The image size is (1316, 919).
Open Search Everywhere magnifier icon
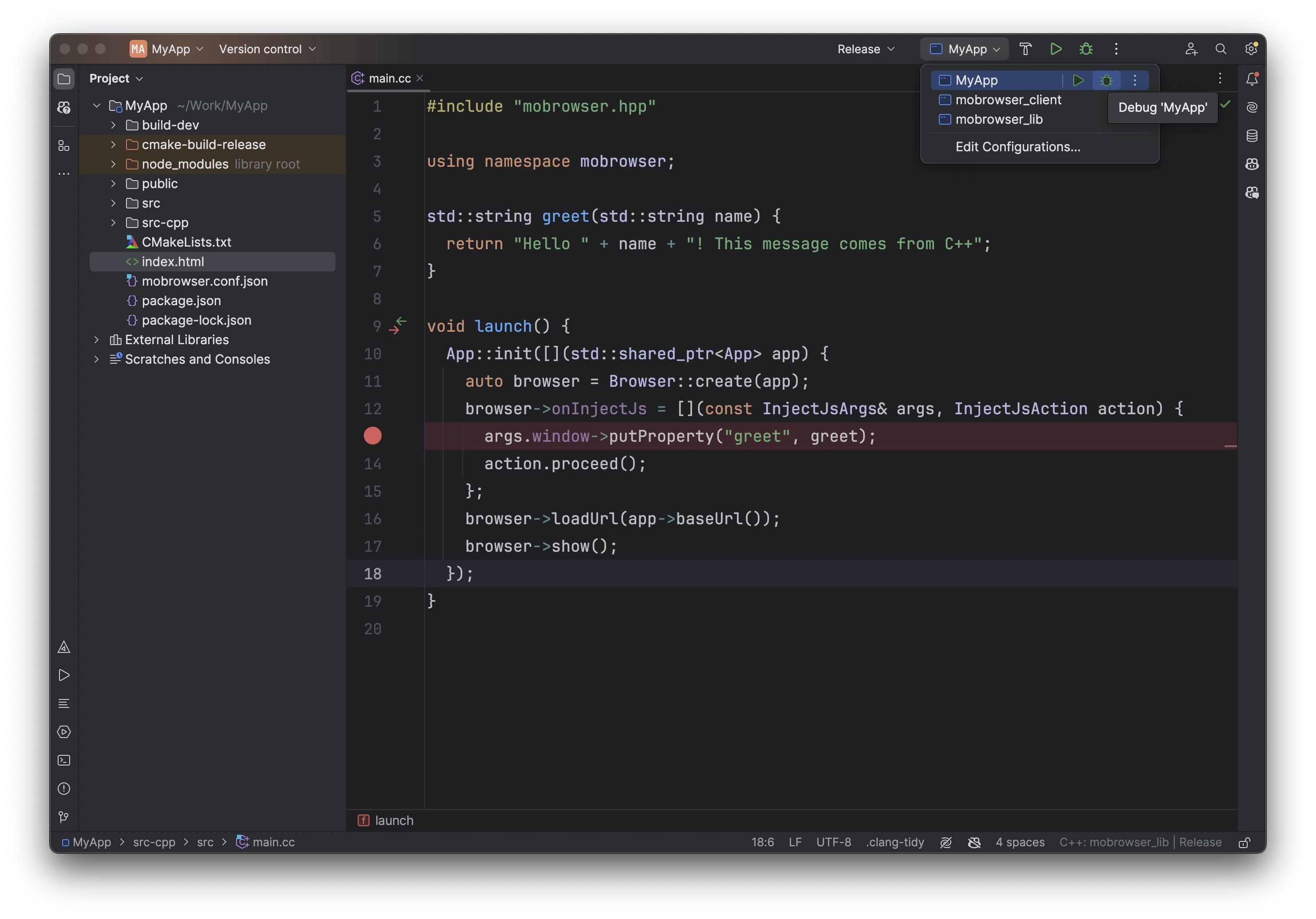coord(1221,49)
